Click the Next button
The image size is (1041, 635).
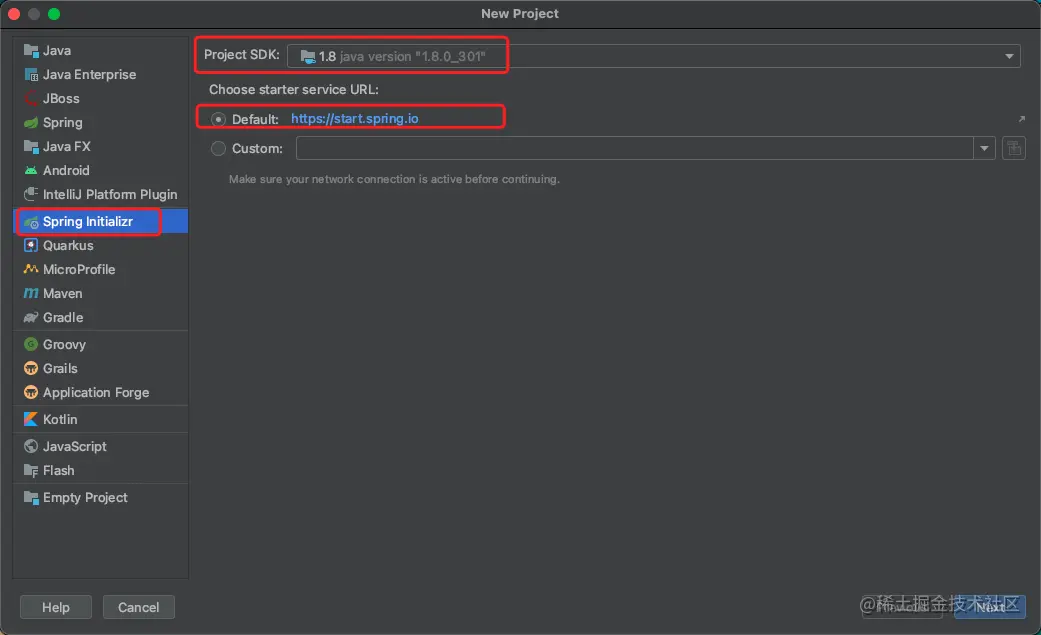(990, 607)
